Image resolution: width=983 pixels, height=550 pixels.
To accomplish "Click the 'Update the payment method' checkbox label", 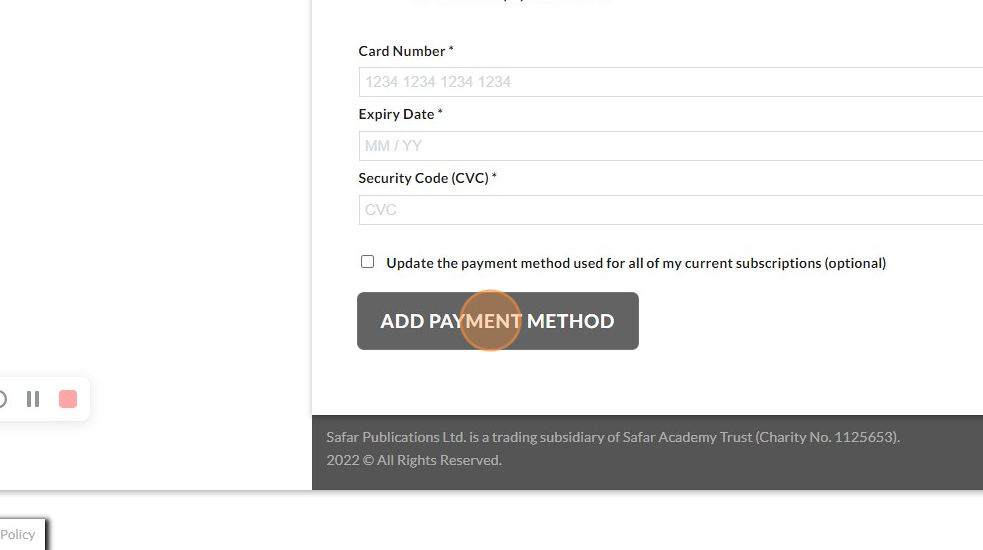I will coord(600,264).
